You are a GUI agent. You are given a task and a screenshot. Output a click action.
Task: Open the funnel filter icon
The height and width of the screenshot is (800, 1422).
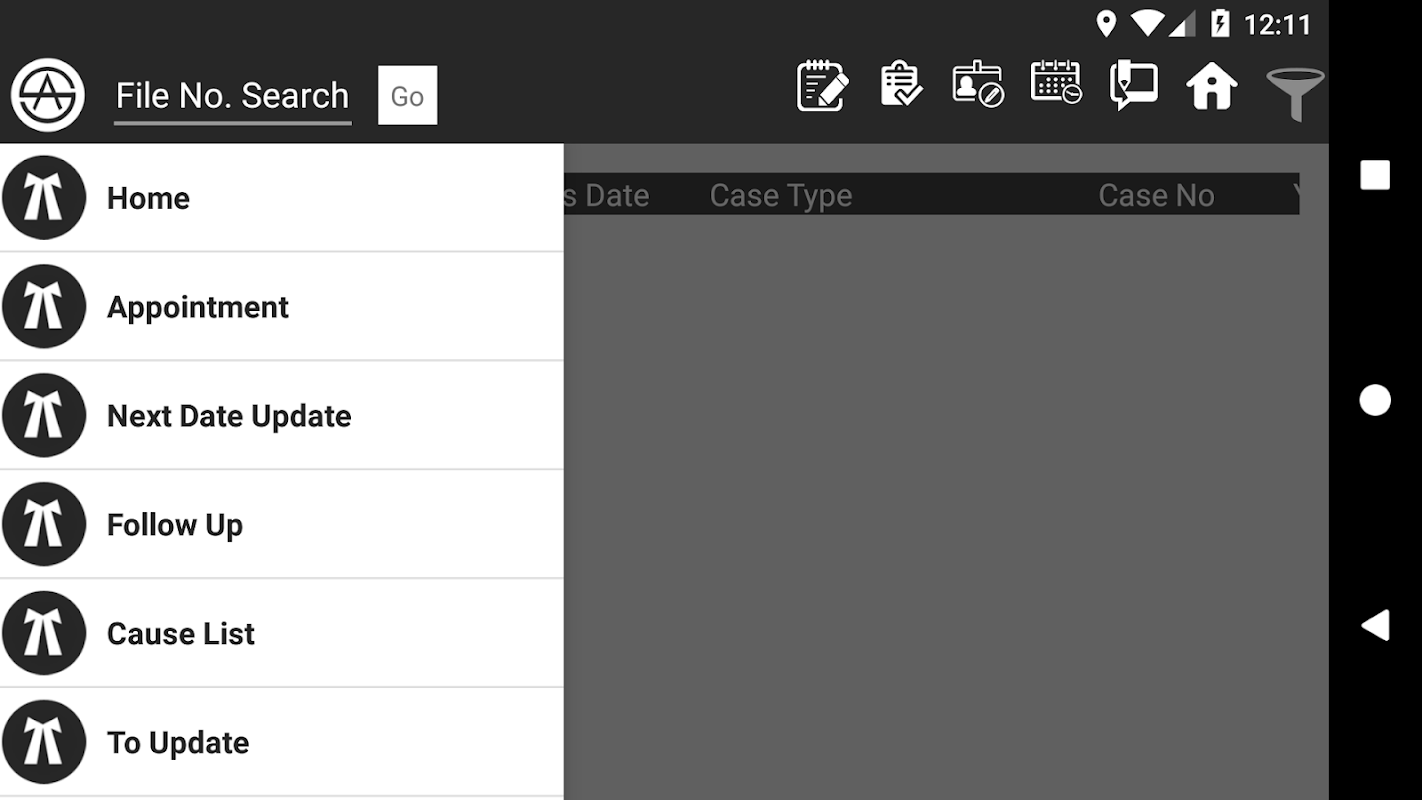click(x=1294, y=92)
